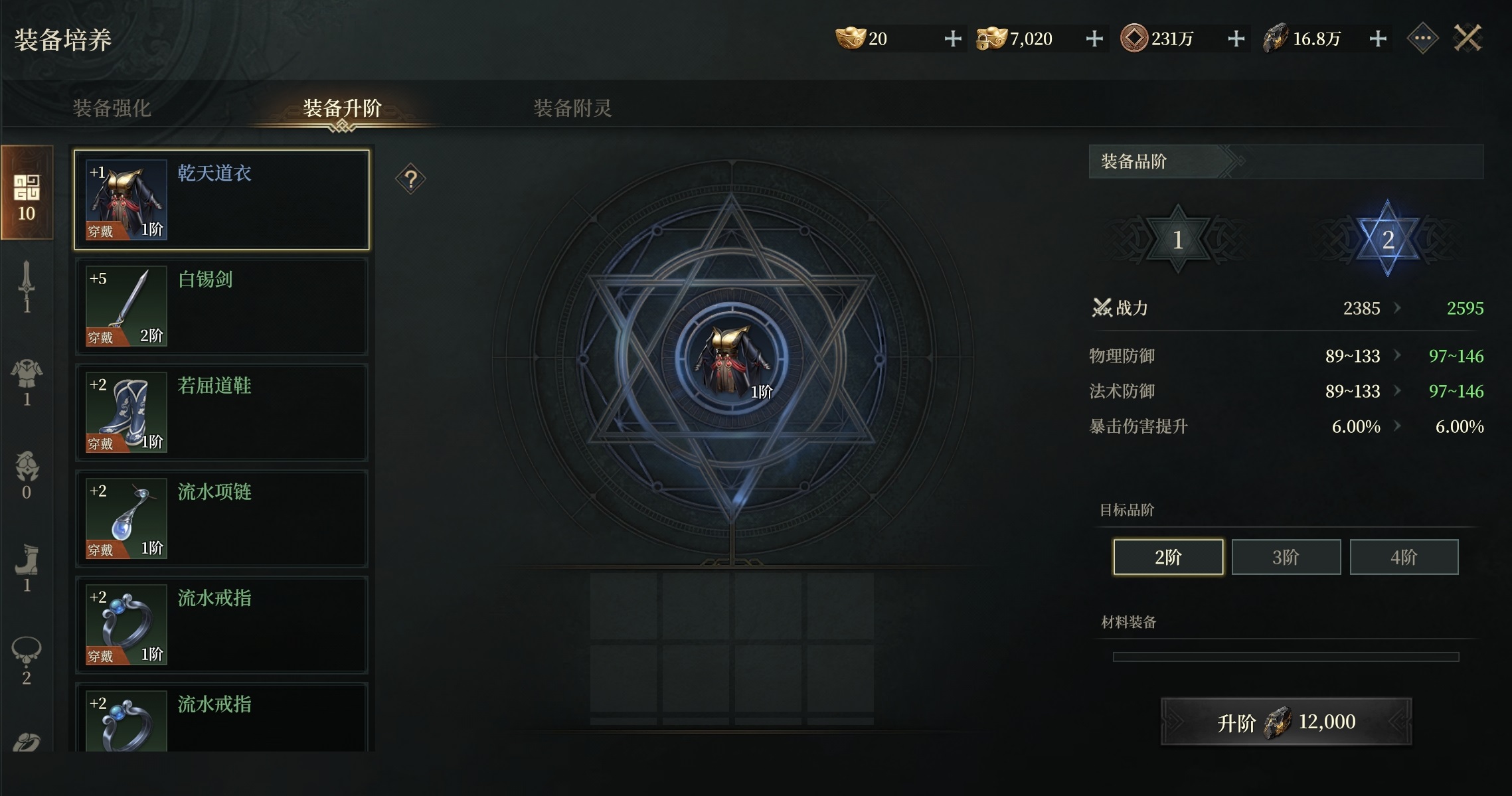Select target grade 2阶

1168,557
